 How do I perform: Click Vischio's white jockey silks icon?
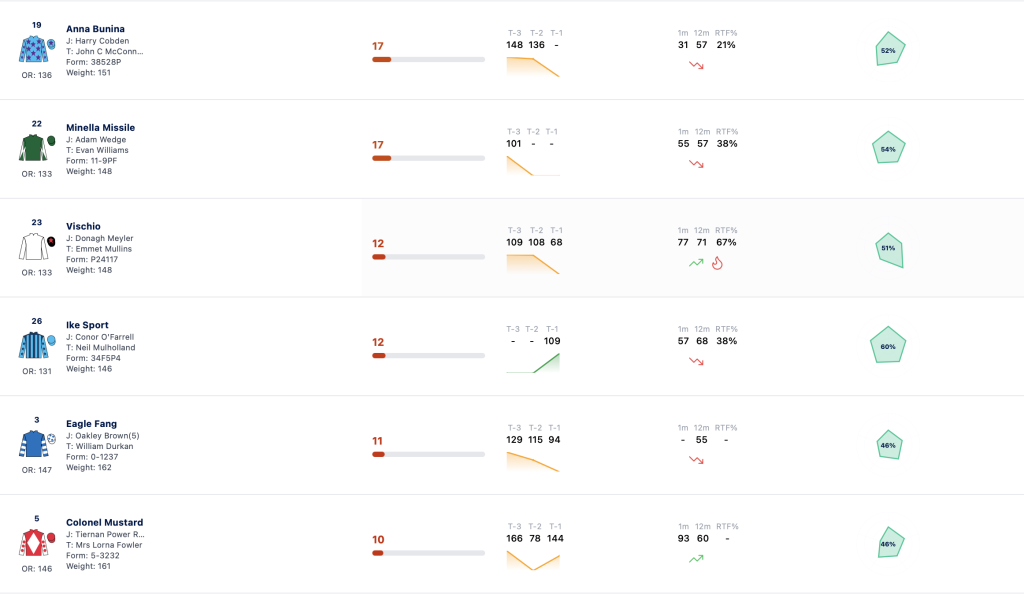[33, 247]
